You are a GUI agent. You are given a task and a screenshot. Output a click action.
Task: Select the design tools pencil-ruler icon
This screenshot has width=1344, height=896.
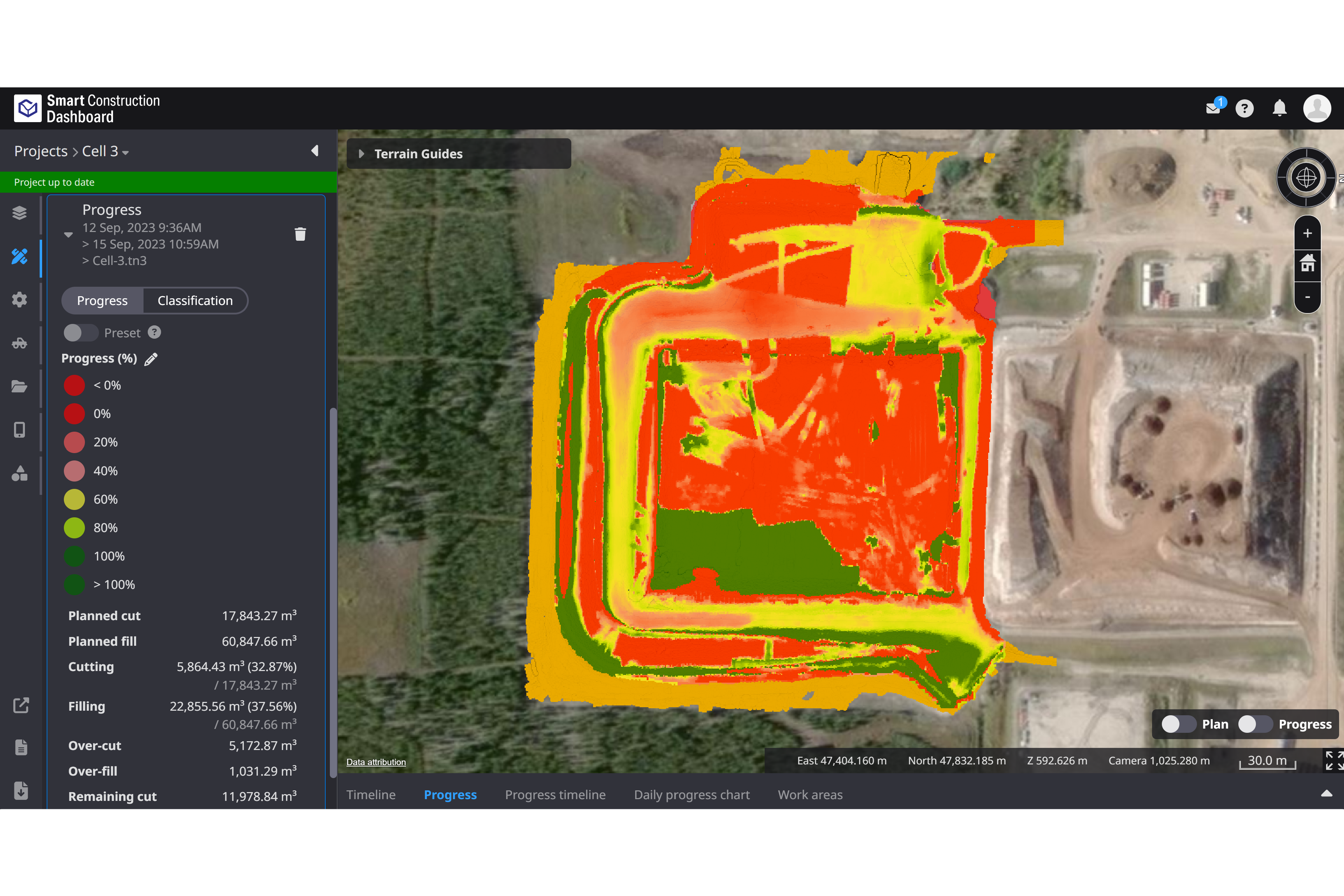click(x=19, y=257)
